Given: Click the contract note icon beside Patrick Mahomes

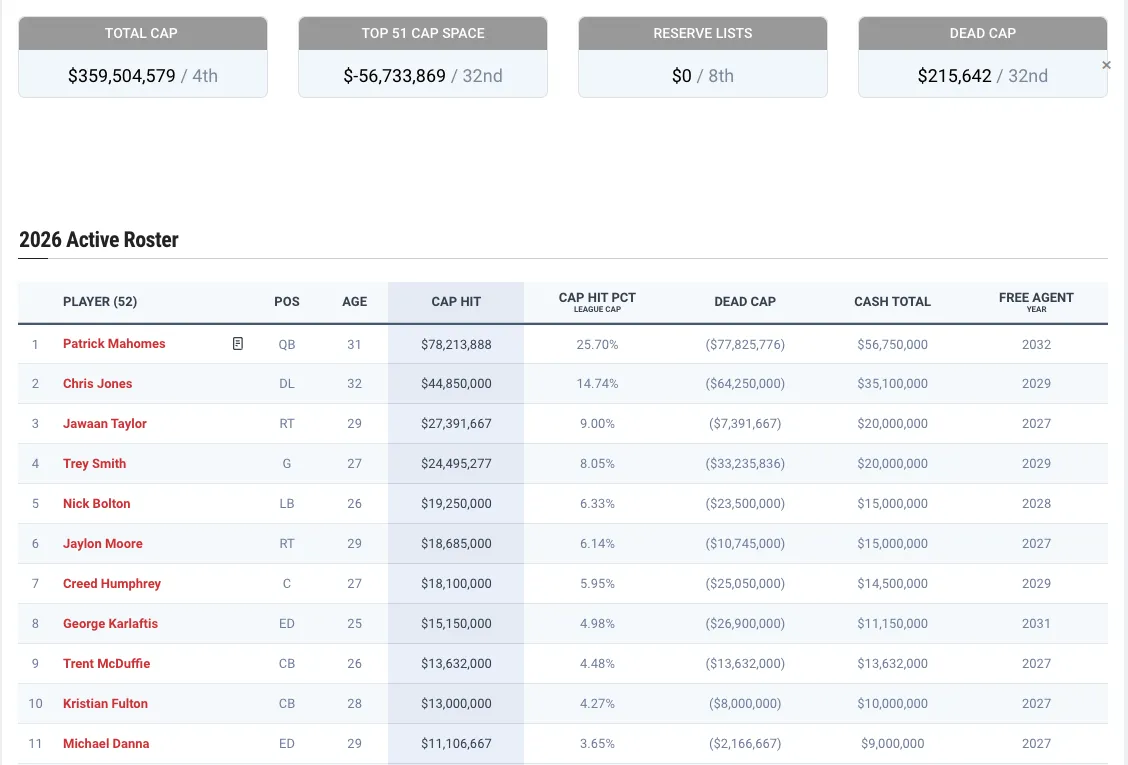Looking at the screenshot, I should (238, 344).
